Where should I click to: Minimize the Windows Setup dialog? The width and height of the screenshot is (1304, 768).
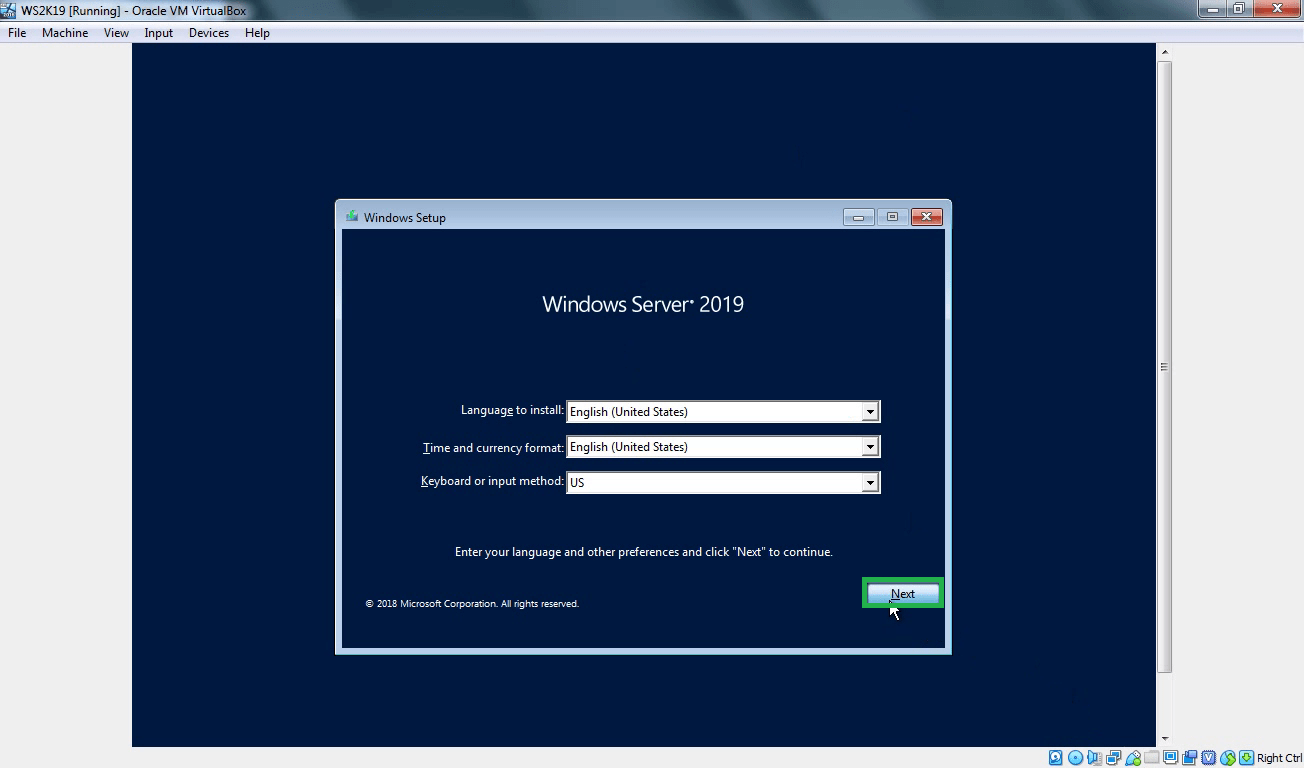tap(858, 217)
